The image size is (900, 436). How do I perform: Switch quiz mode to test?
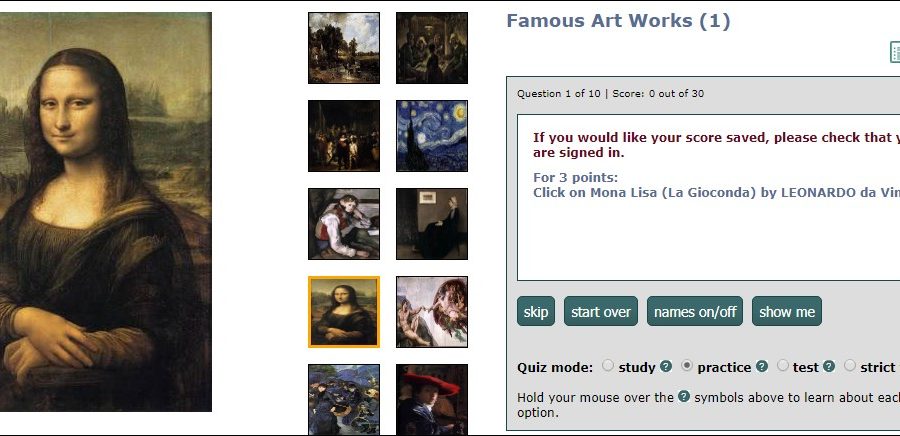(783, 366)
